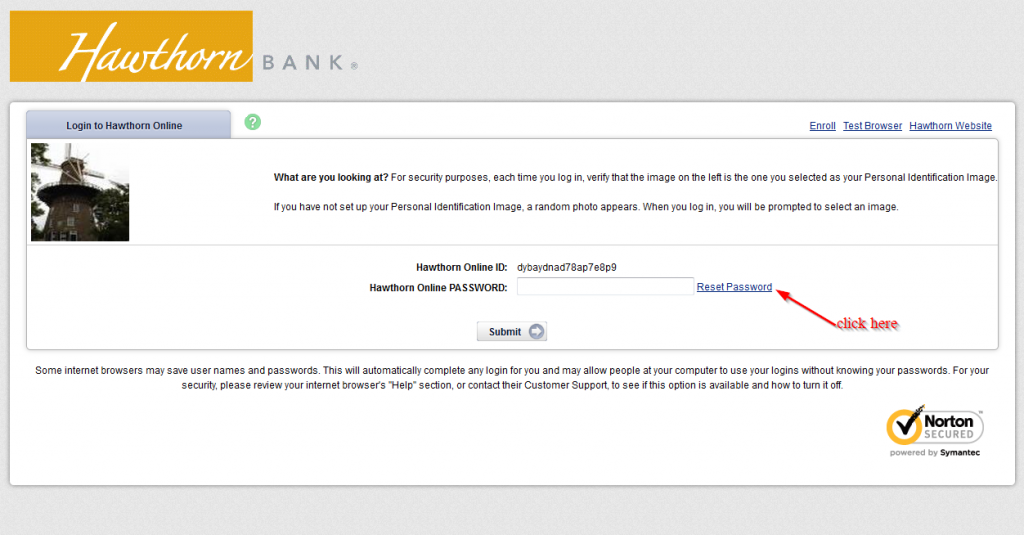
Task: Click the Reset Password link
Action: pyautogui.click(x=734, y=287)
